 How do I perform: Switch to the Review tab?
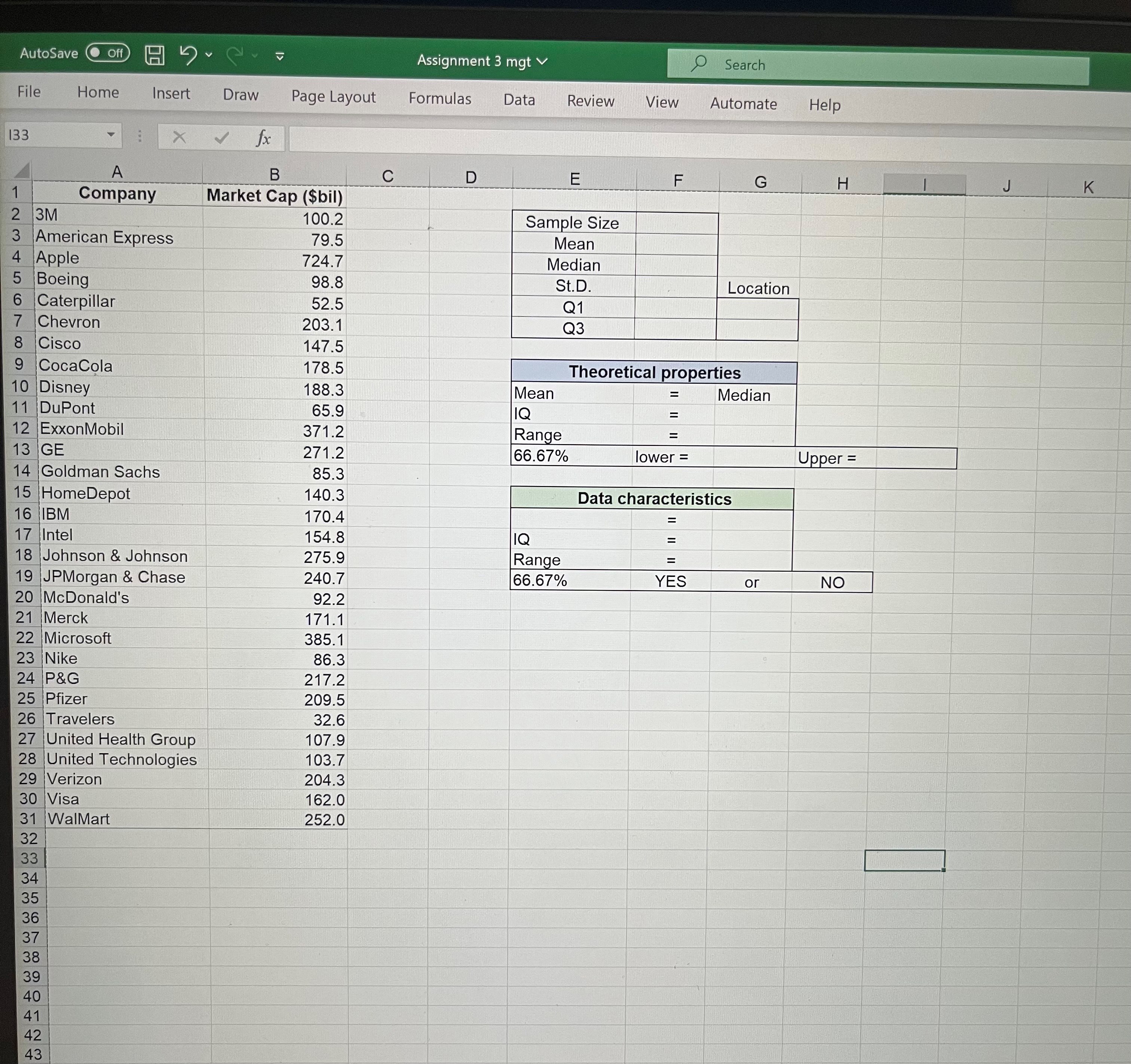(x=591, y=101)
